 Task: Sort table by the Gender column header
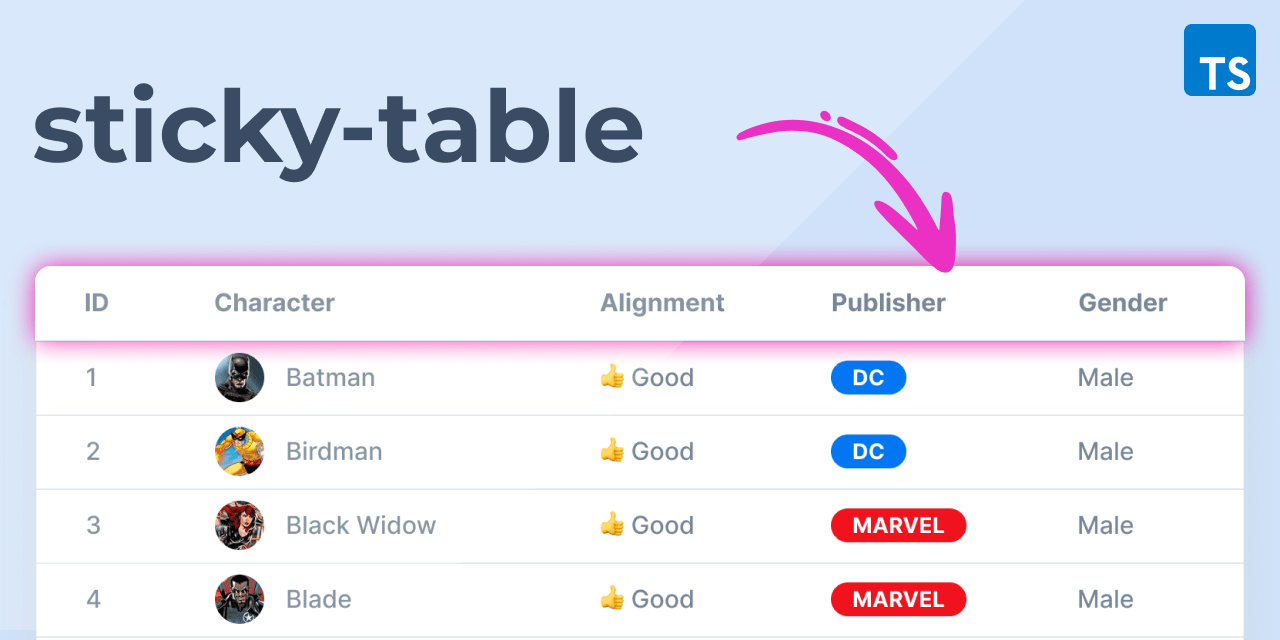1122,302
